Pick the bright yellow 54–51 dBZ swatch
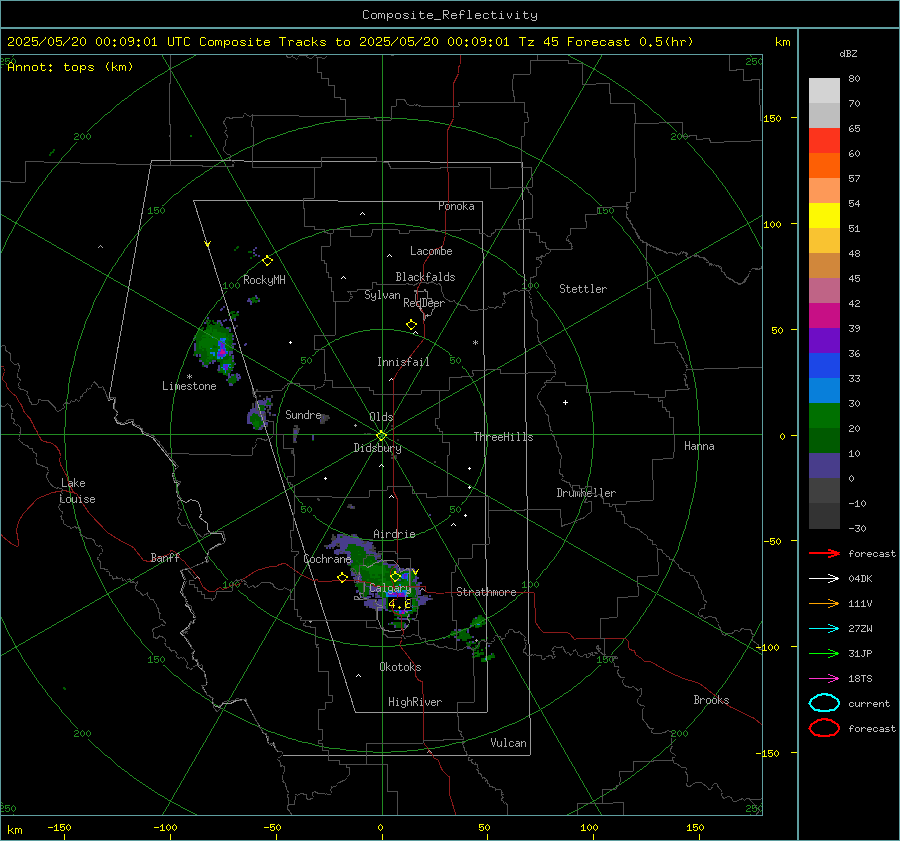The height and width of the screenshot is (841, 900). click(x=824, y=216)
